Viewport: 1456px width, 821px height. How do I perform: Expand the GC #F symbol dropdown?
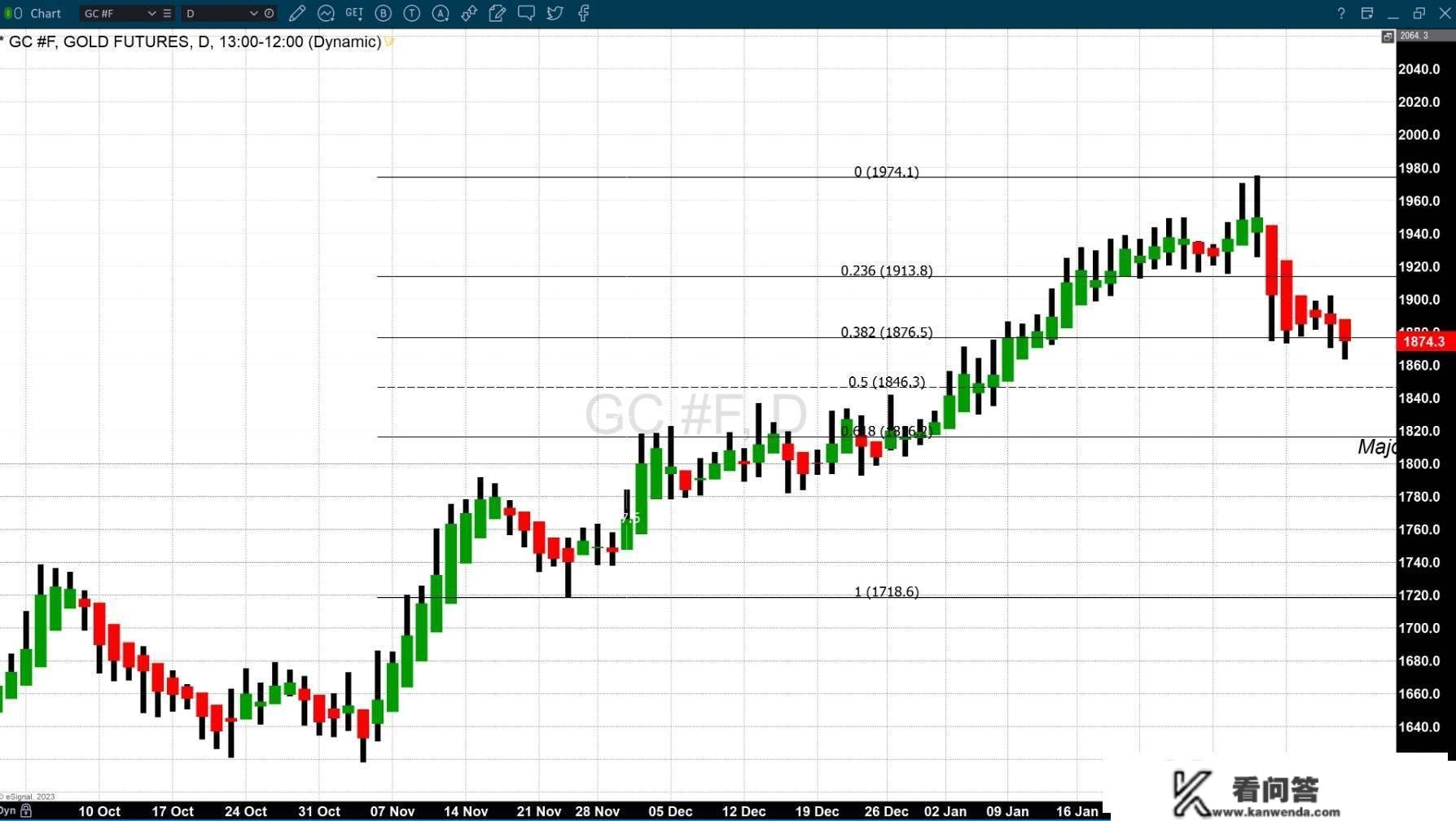point(151,13)
